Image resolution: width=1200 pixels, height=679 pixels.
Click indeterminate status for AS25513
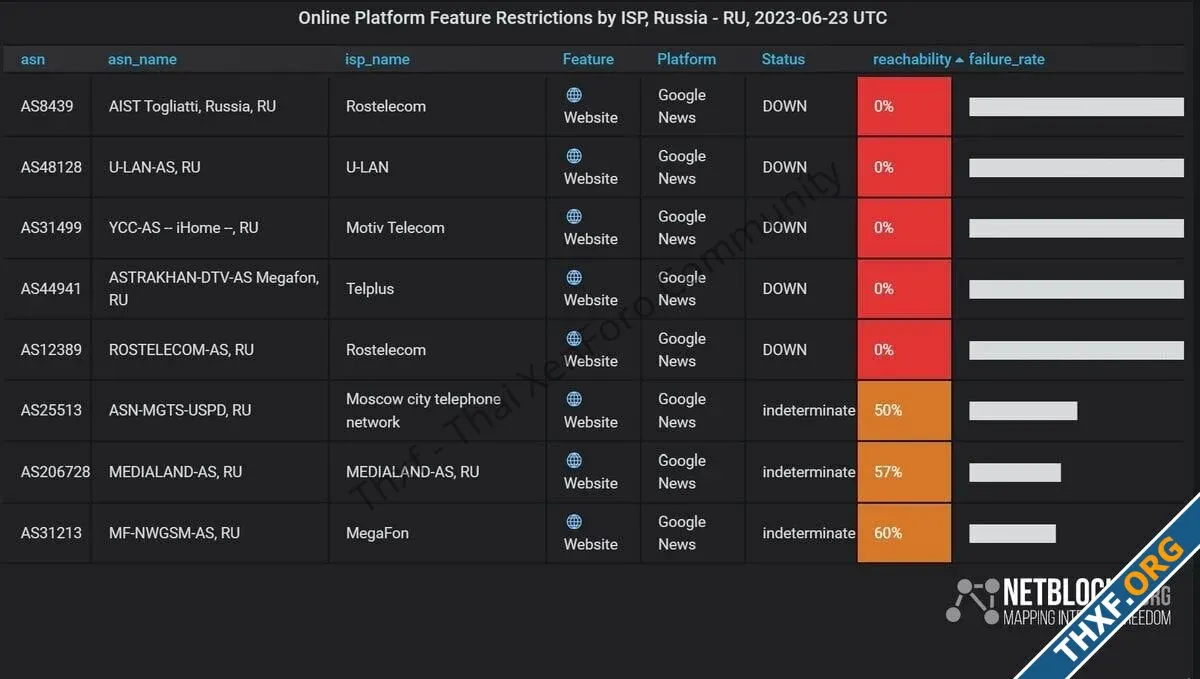[809, 410]
